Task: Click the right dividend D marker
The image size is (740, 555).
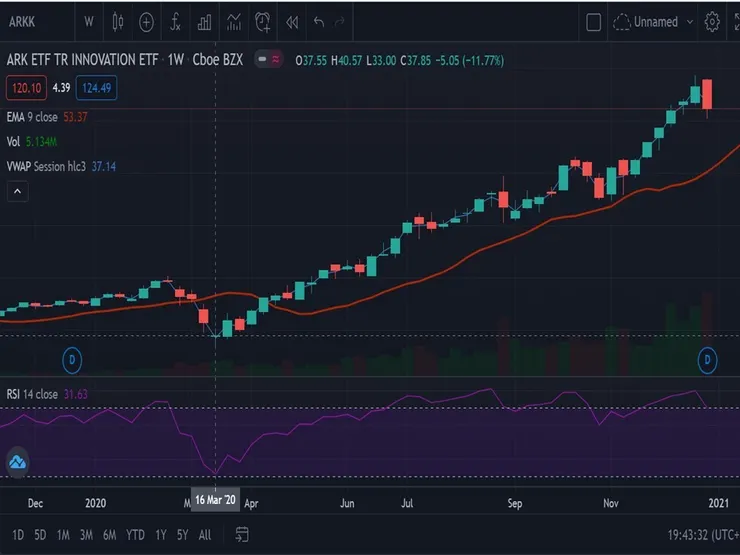Action: [x=707, y=360]
